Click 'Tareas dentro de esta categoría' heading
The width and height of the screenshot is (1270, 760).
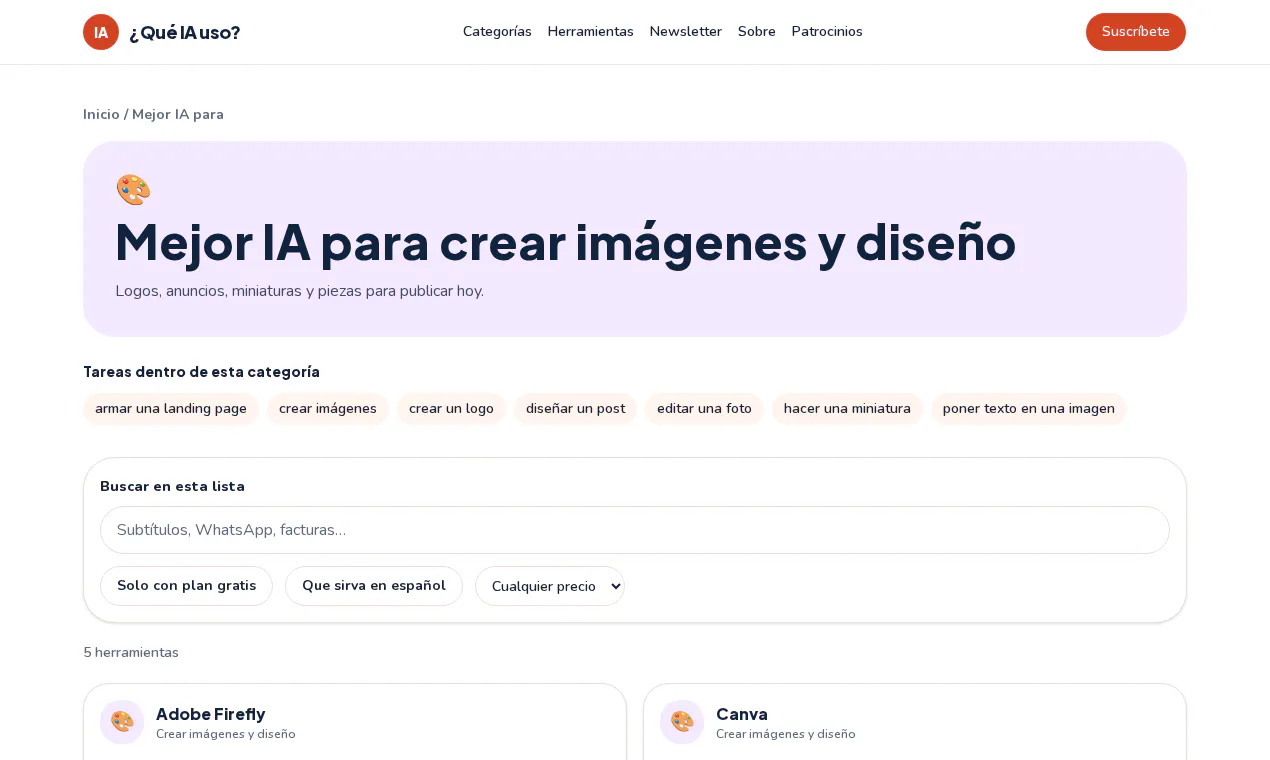(x=201, y=372)
